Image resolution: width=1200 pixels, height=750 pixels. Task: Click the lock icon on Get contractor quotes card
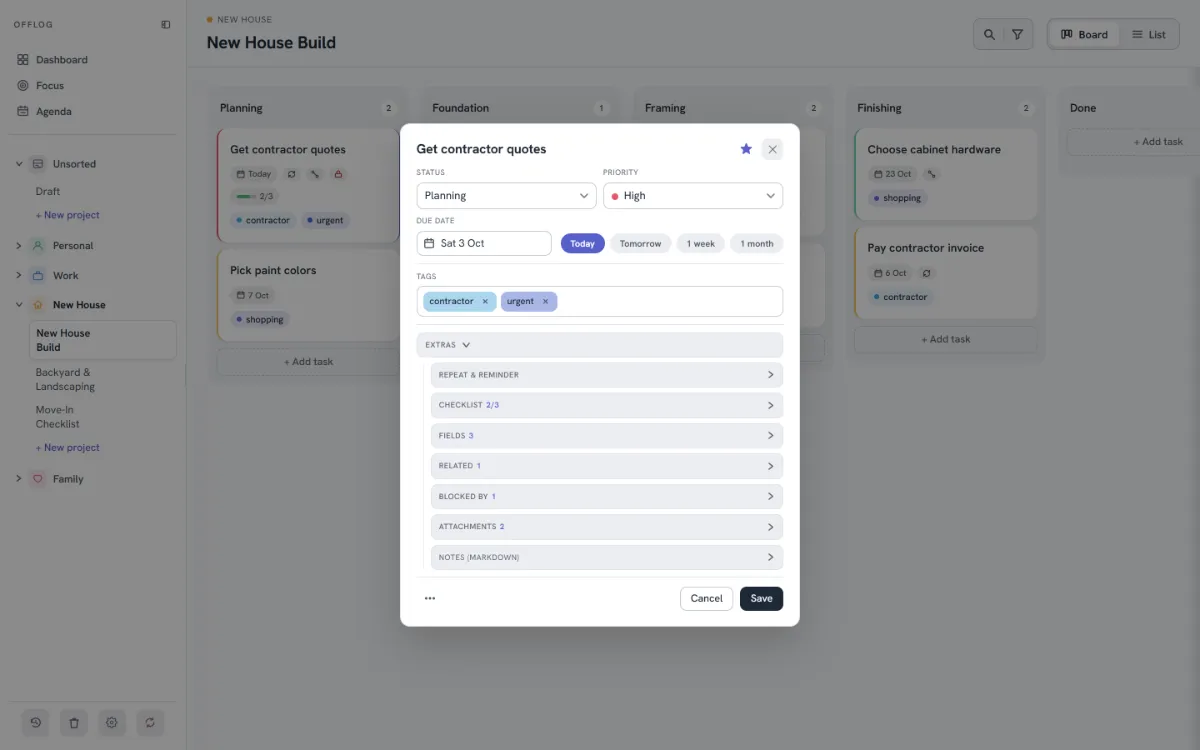pos(338,174)
